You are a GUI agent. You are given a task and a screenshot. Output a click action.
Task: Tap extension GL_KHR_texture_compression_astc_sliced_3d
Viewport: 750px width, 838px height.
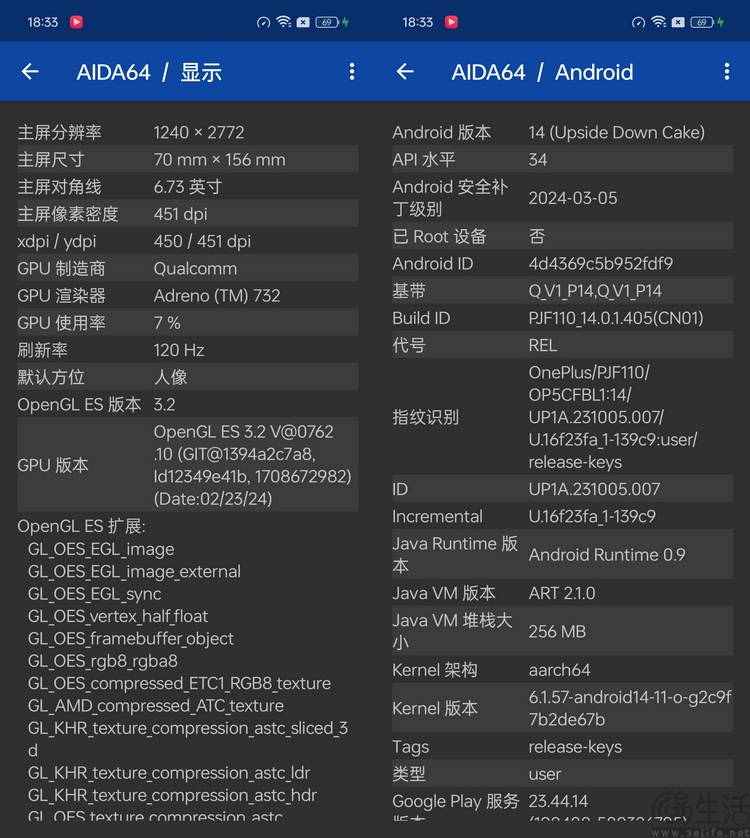(x=188, y=739)
